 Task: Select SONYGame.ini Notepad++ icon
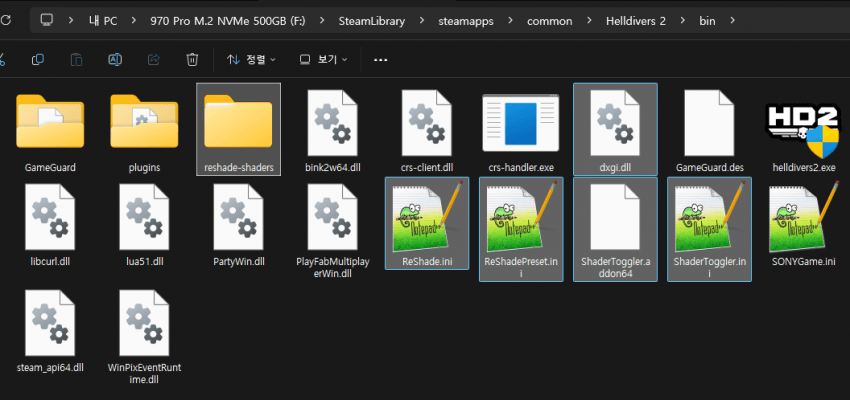(x=803, y=217)
